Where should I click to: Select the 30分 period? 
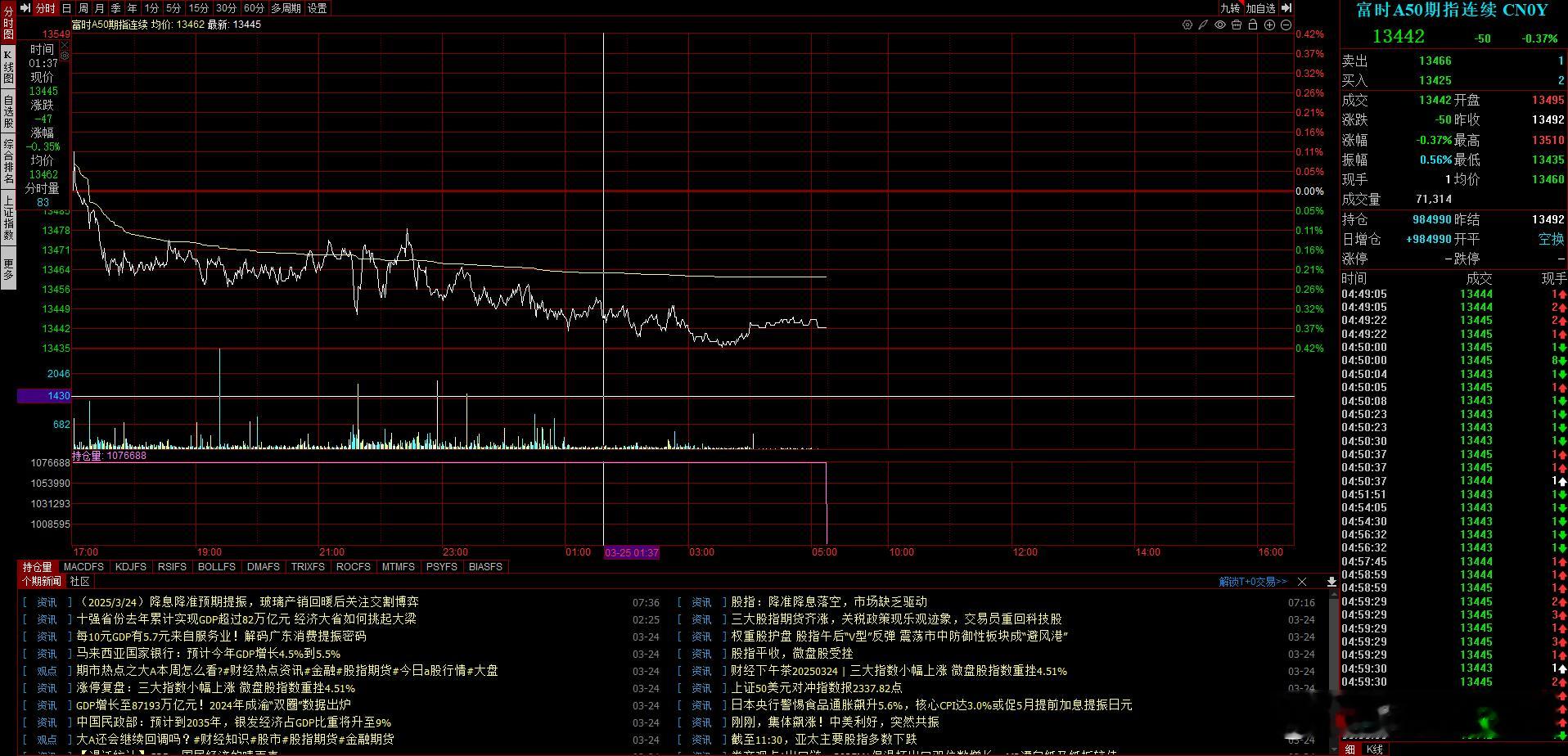pos(227,8)
